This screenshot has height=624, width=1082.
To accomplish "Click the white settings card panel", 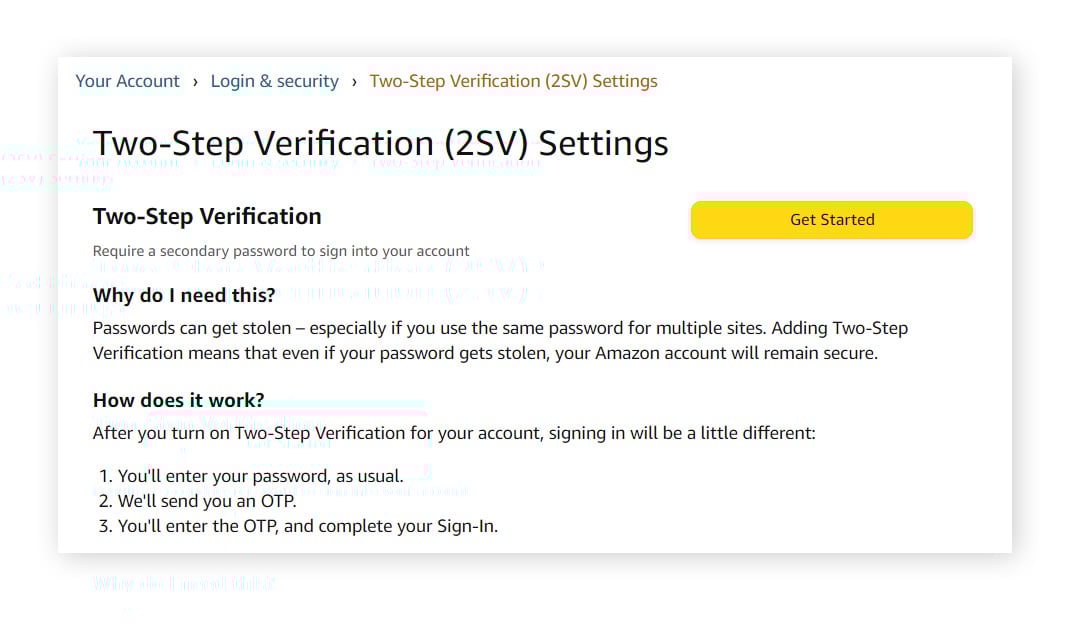I will [535, 300].
